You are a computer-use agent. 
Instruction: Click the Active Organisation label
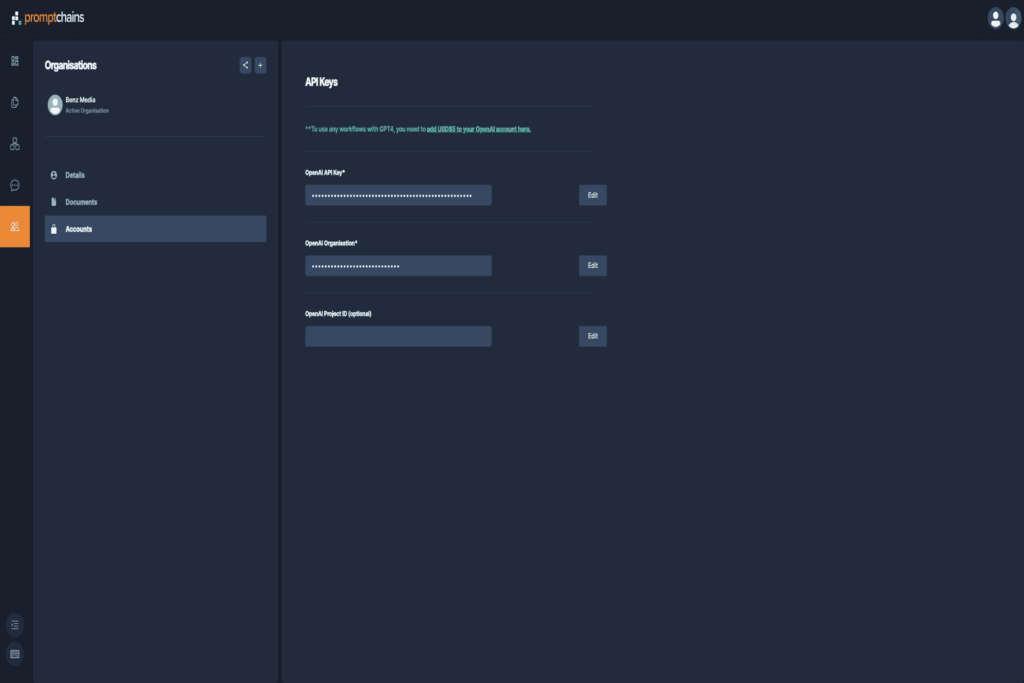tap(87, 111)
